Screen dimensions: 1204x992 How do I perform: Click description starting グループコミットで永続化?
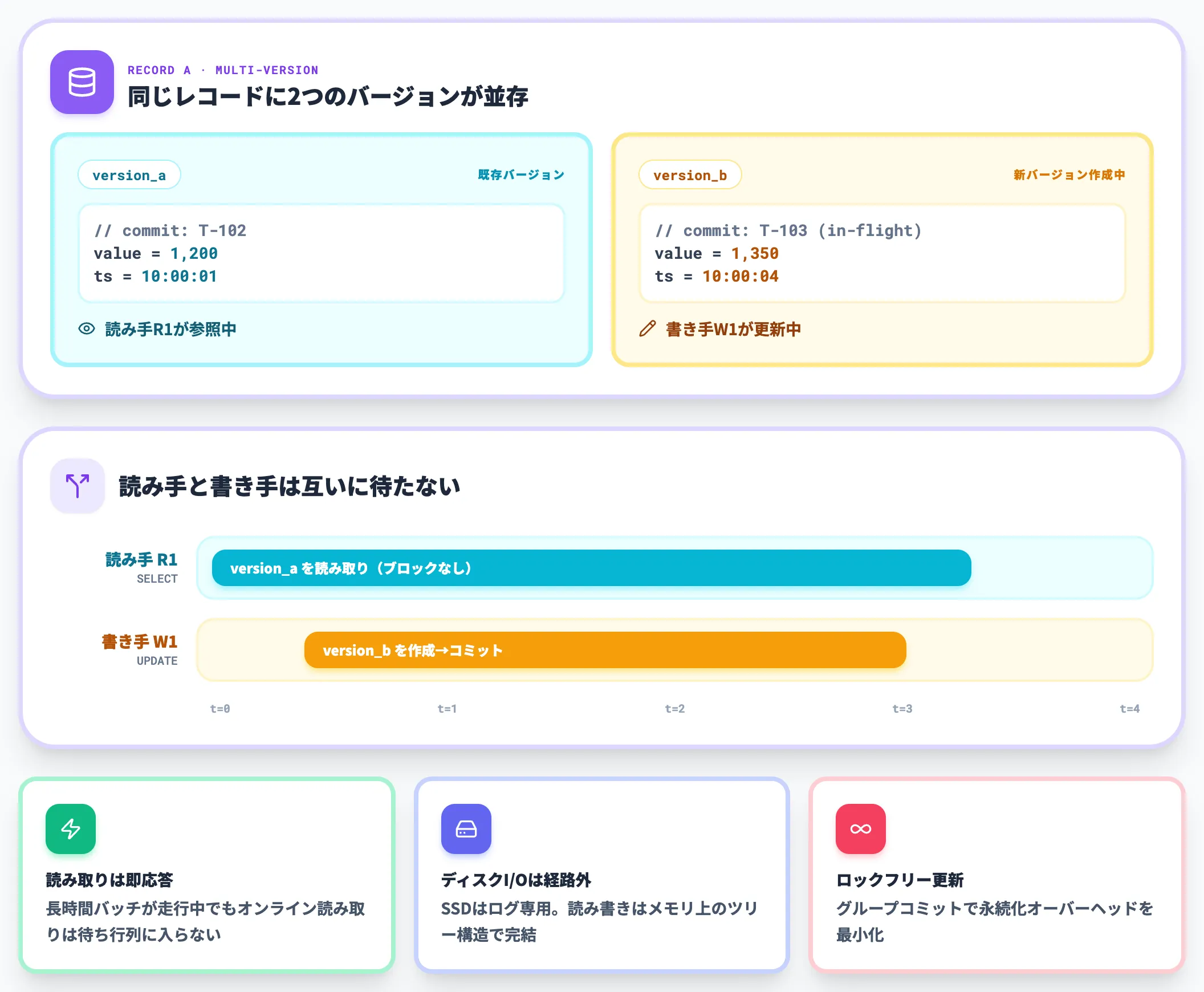[x=995, y=921]
